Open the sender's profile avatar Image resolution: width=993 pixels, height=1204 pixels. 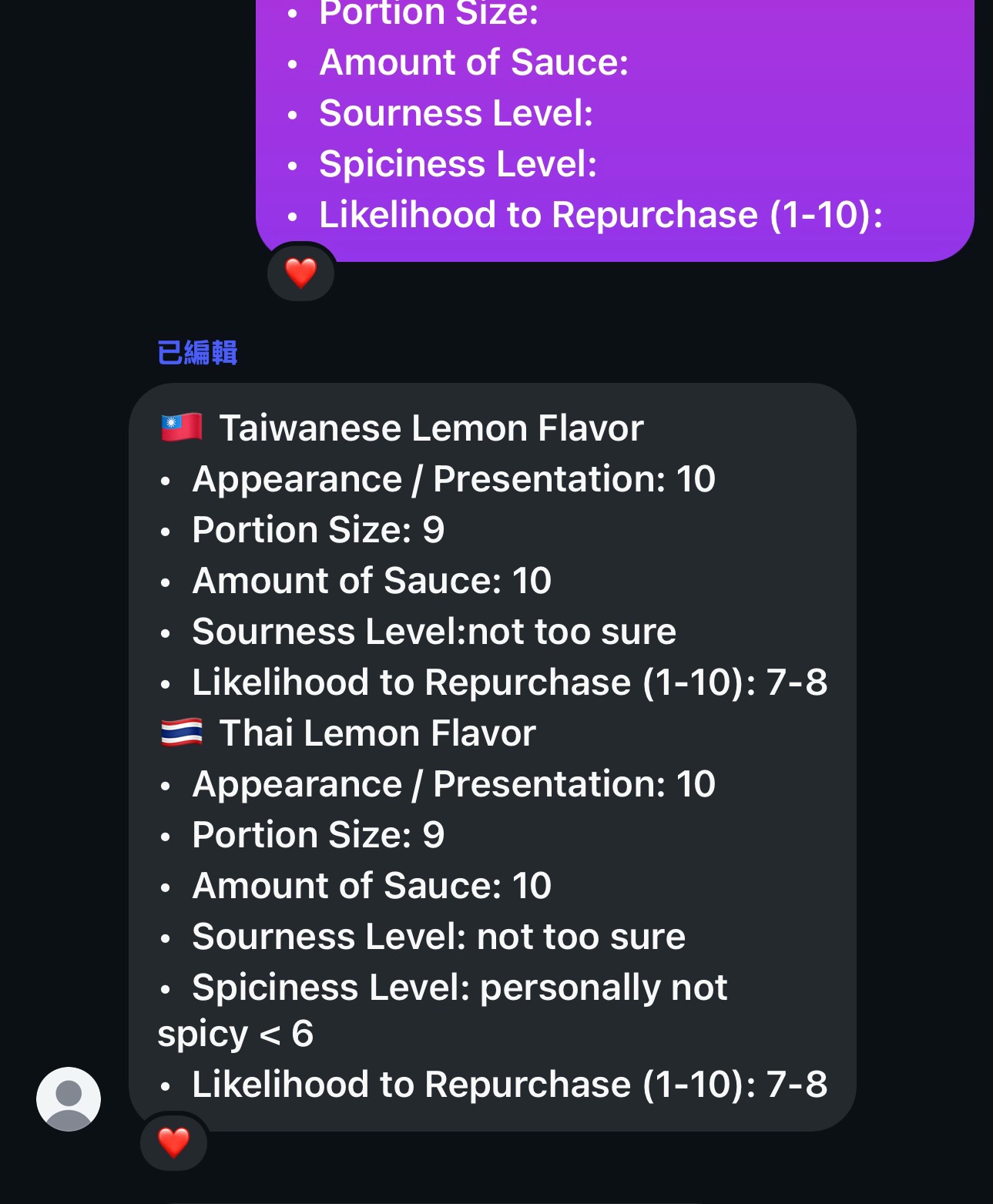[69, 1099]
